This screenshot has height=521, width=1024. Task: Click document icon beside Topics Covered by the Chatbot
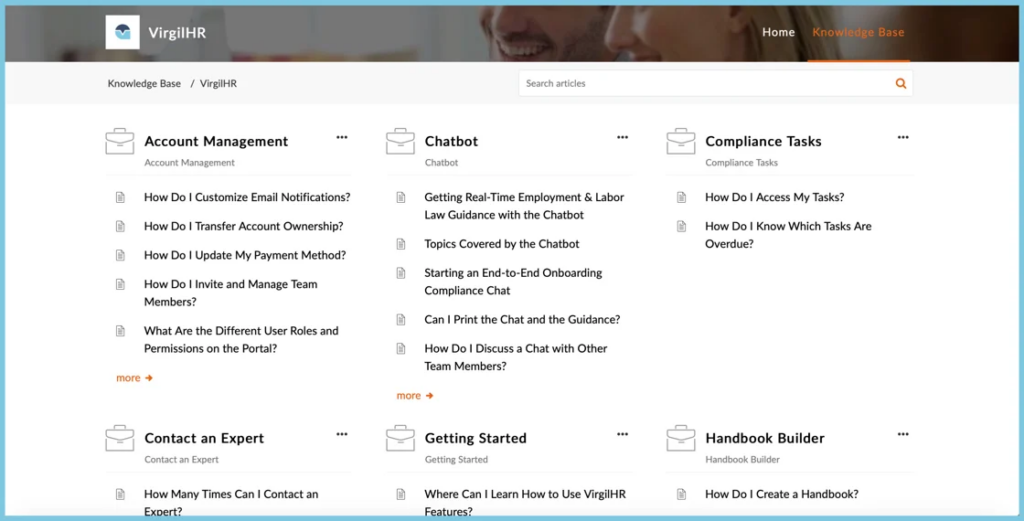401,244
